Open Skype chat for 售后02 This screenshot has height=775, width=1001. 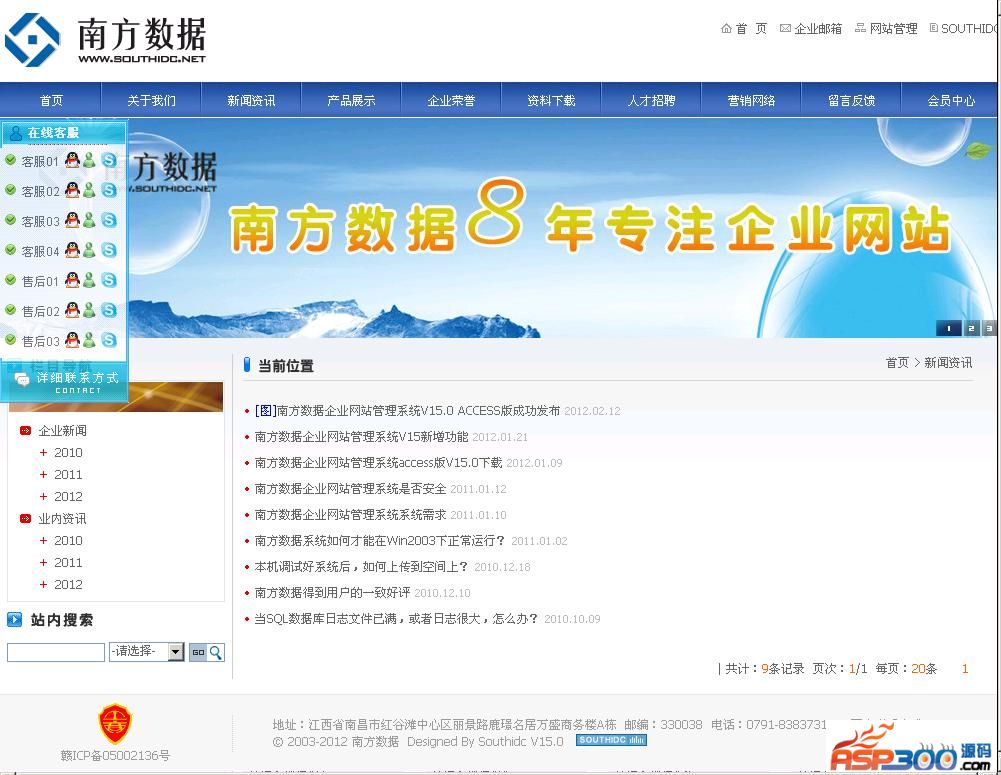(x=109, y=310)
